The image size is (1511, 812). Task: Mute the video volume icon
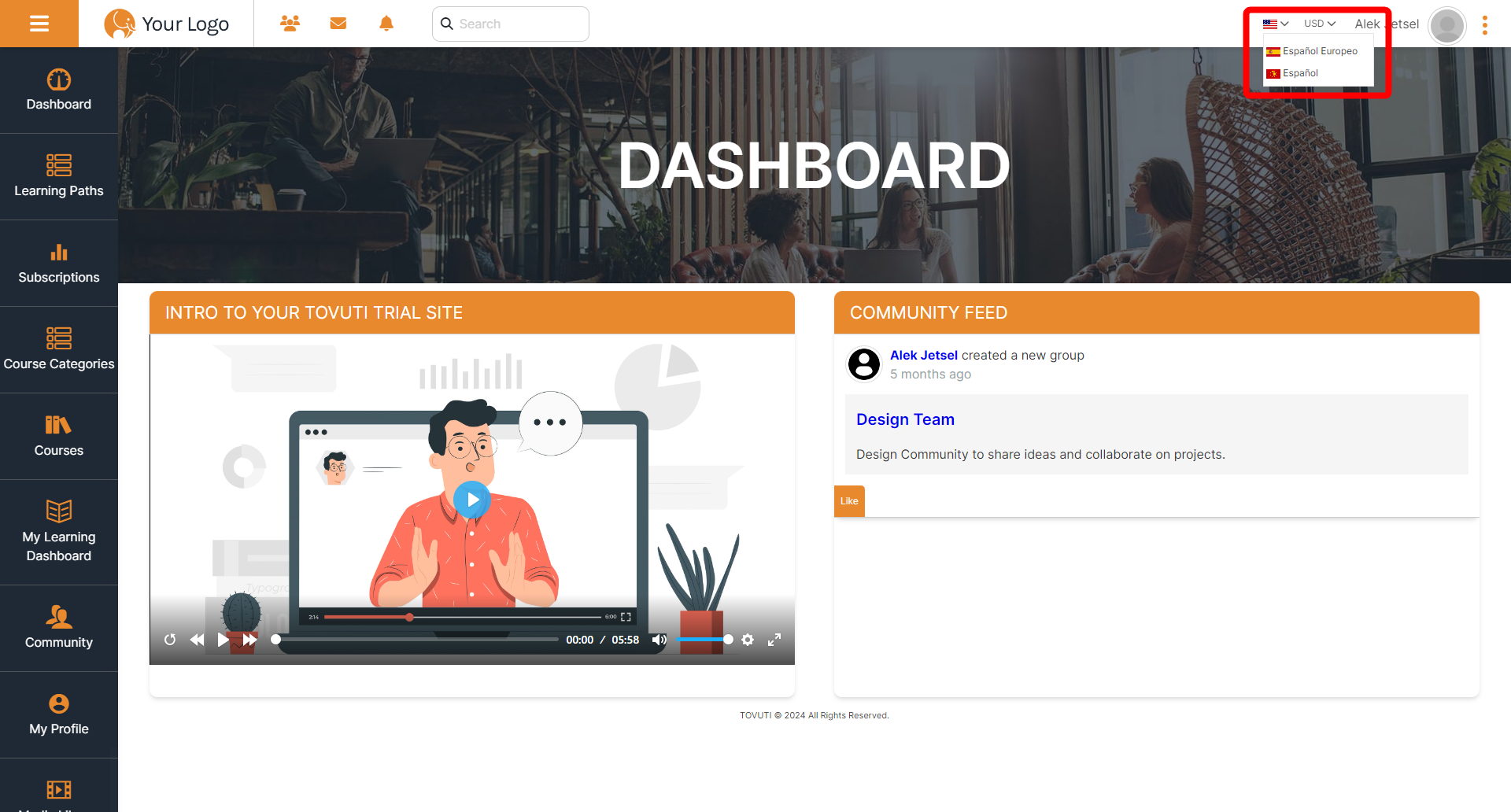pos(659,640)
